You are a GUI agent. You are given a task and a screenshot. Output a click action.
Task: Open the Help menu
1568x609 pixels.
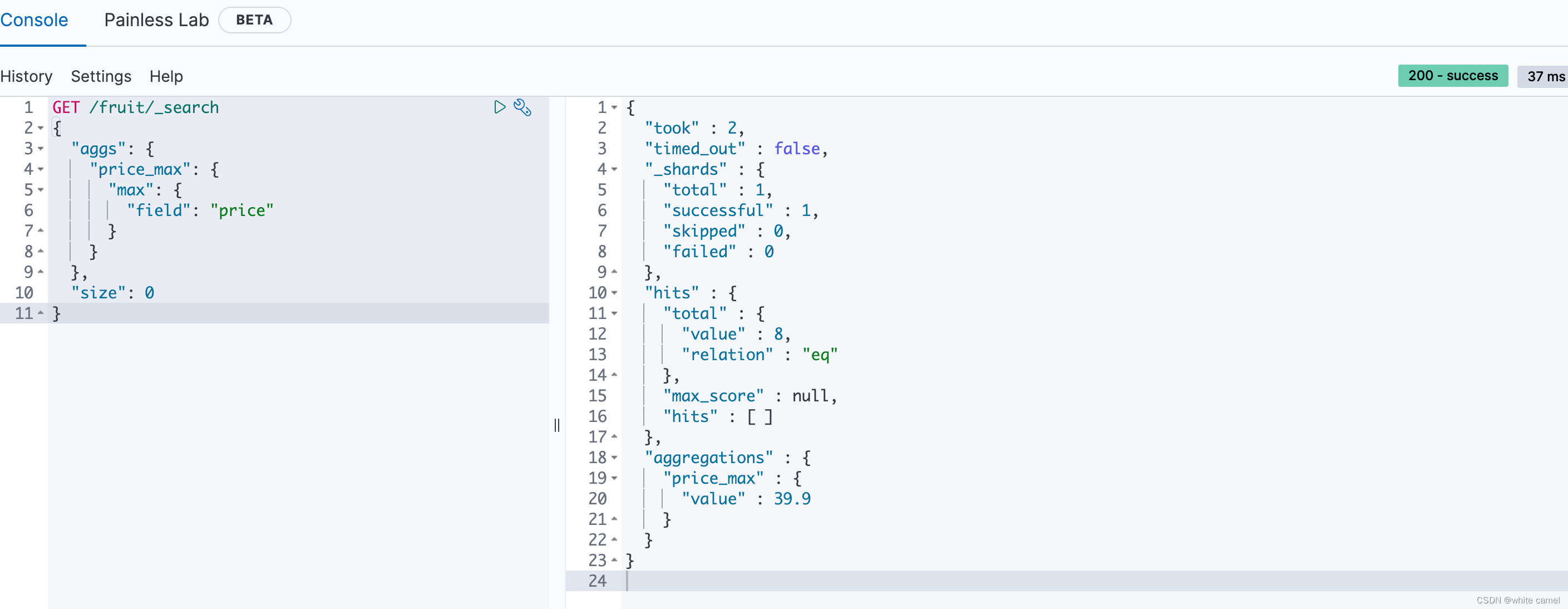coord(166,76)
